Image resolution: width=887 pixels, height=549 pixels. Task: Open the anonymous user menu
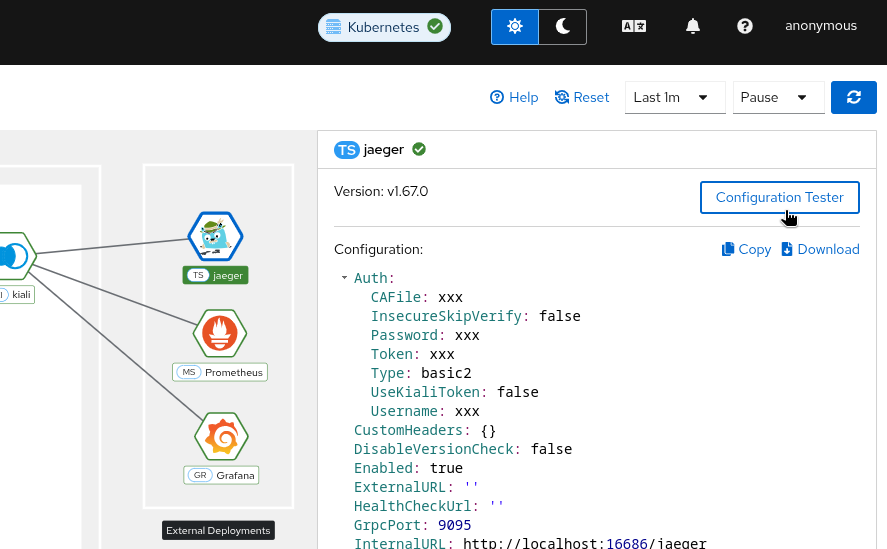coord(820,26)
